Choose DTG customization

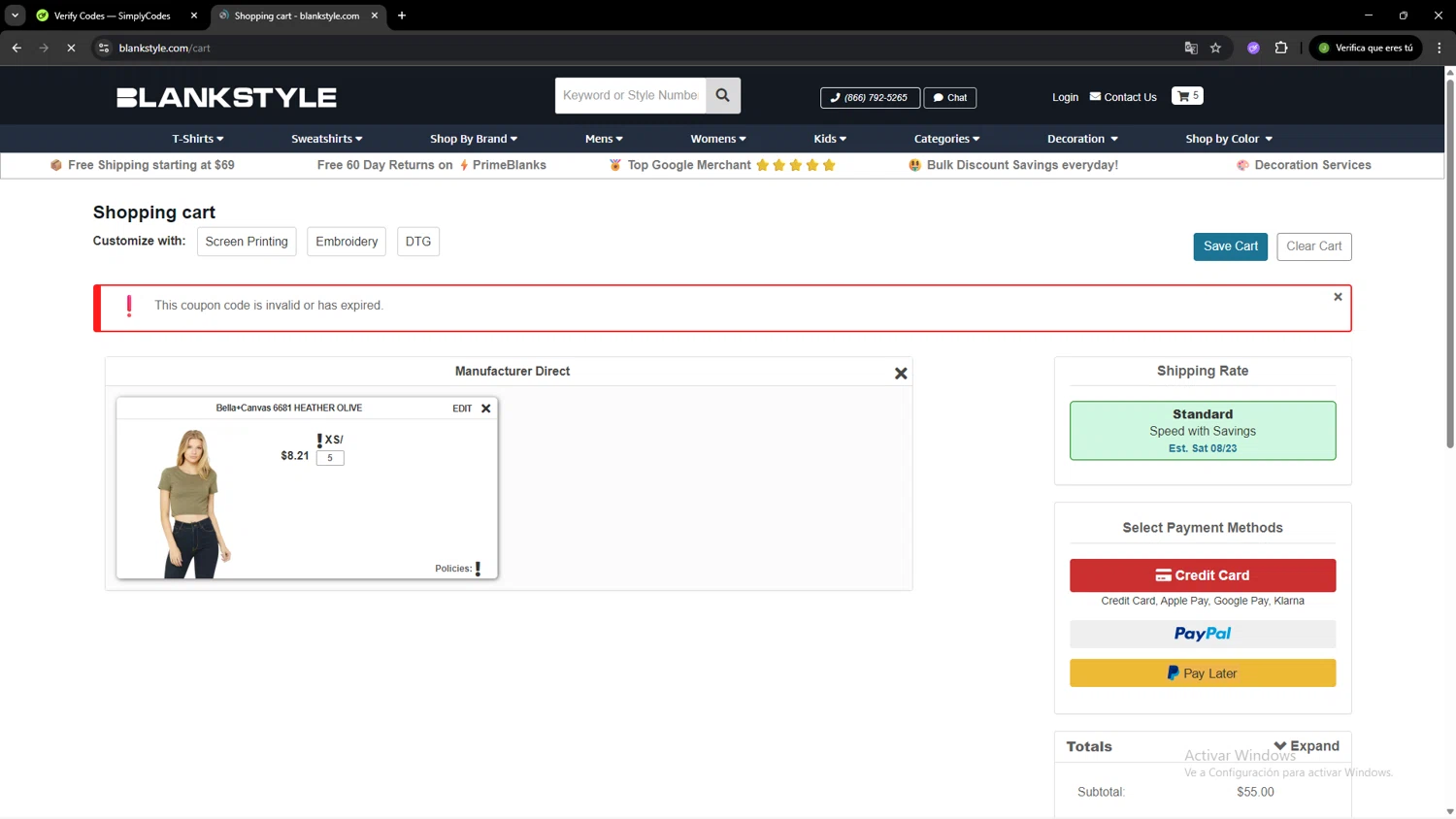coord(418,242)
